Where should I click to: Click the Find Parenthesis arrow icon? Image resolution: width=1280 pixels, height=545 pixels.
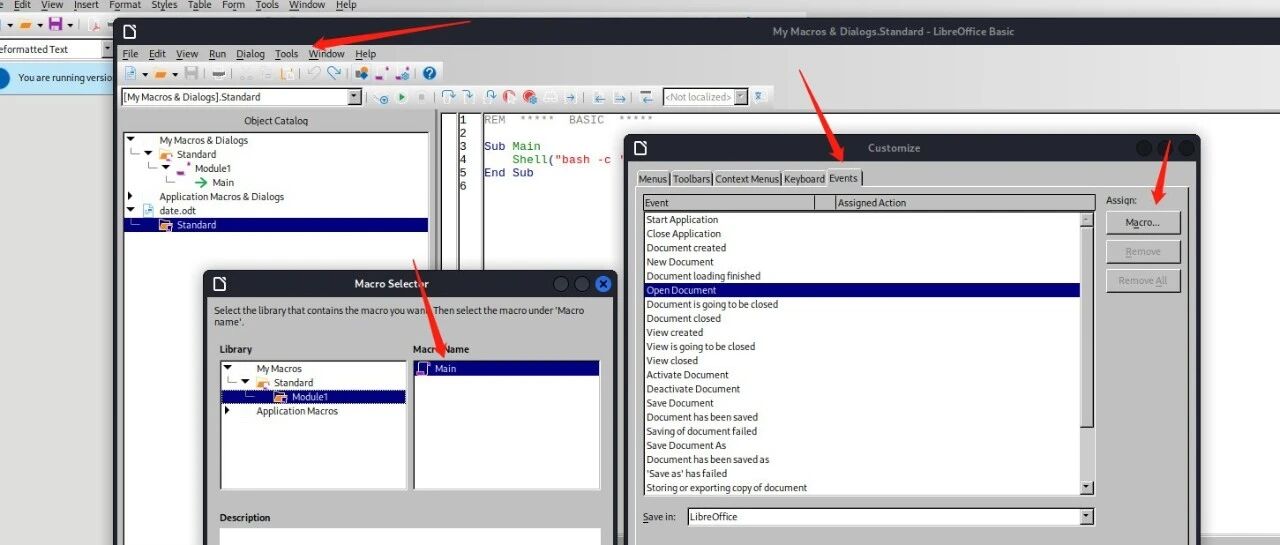[571, 97]
